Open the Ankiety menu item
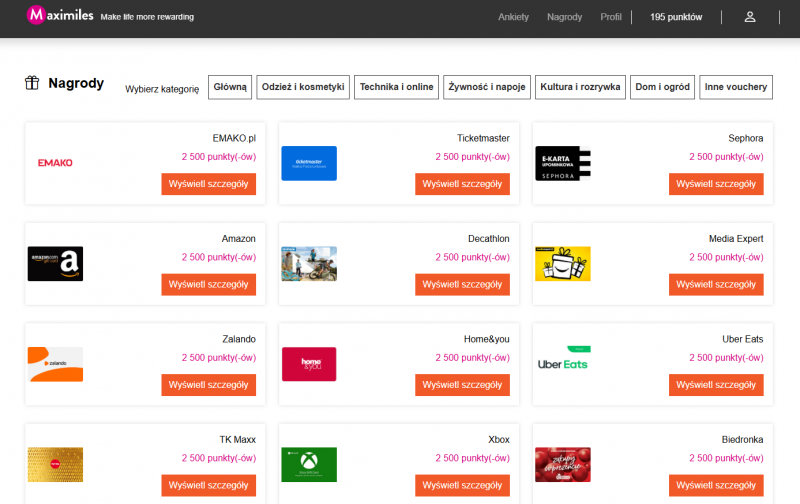This screenshot has width=800, height=504. [x=513, y=17]
